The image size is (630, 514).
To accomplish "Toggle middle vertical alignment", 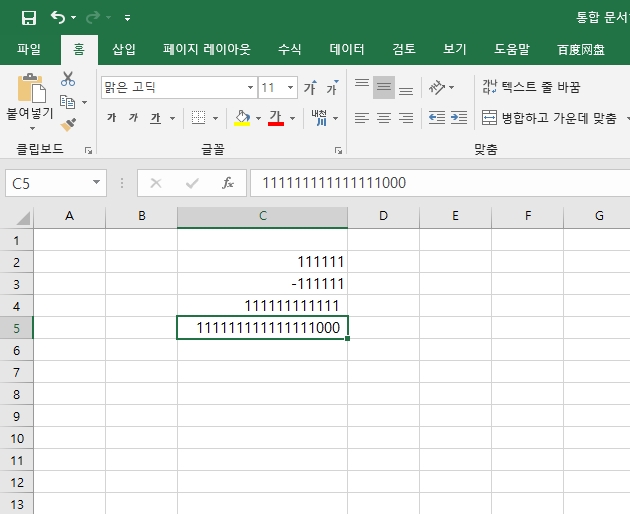I will pyautogui.click(x=384, y=87).
